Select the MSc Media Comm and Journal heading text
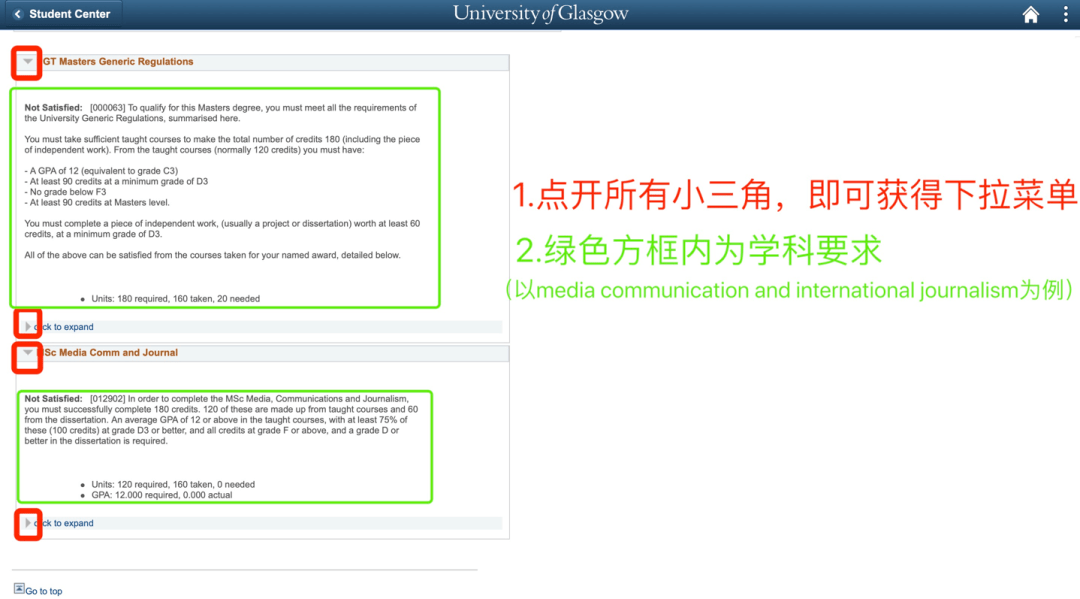Viewport: 1080px width, 599px height. (x=110, y=353)
